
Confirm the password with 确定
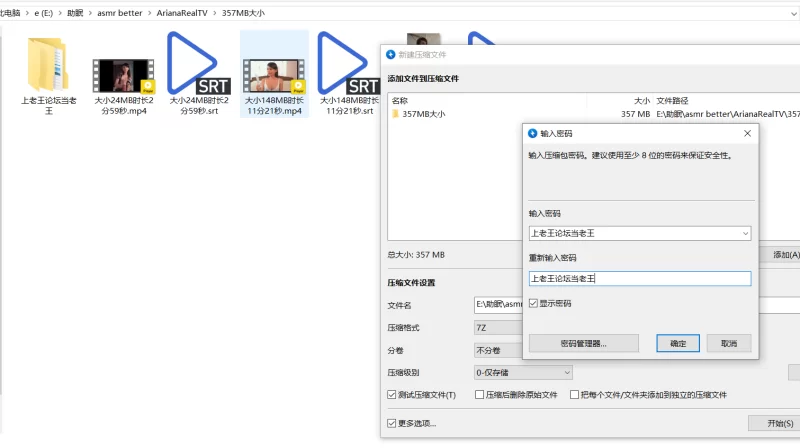[x=677, y=343]
